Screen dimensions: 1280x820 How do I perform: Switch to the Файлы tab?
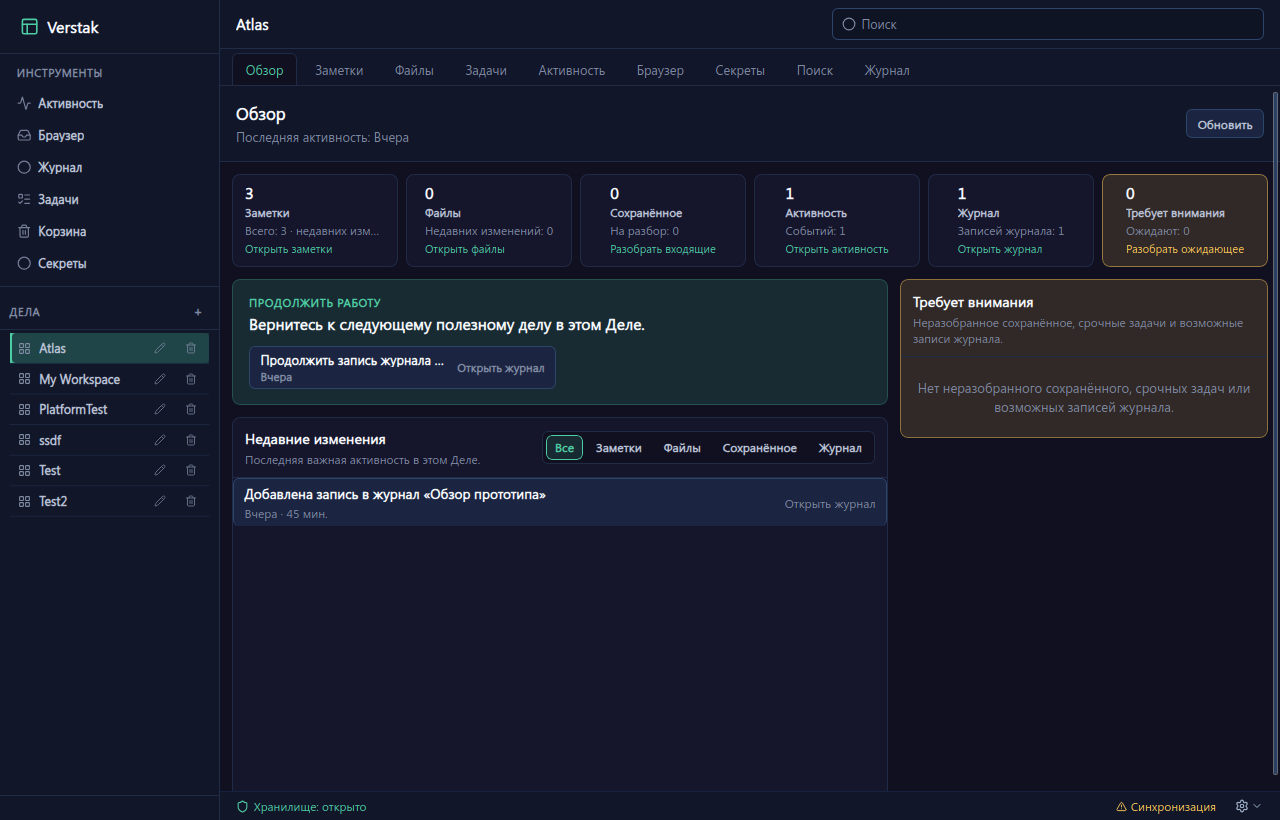click(x=414, y=70)
